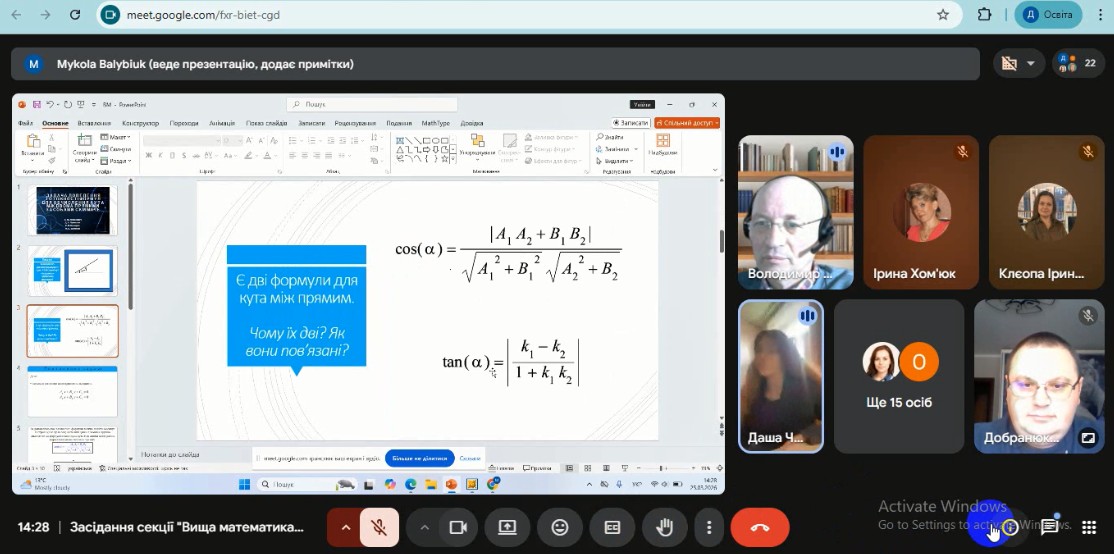Open the chat messages panel

pyautogui.click(x=1050, y=527)
